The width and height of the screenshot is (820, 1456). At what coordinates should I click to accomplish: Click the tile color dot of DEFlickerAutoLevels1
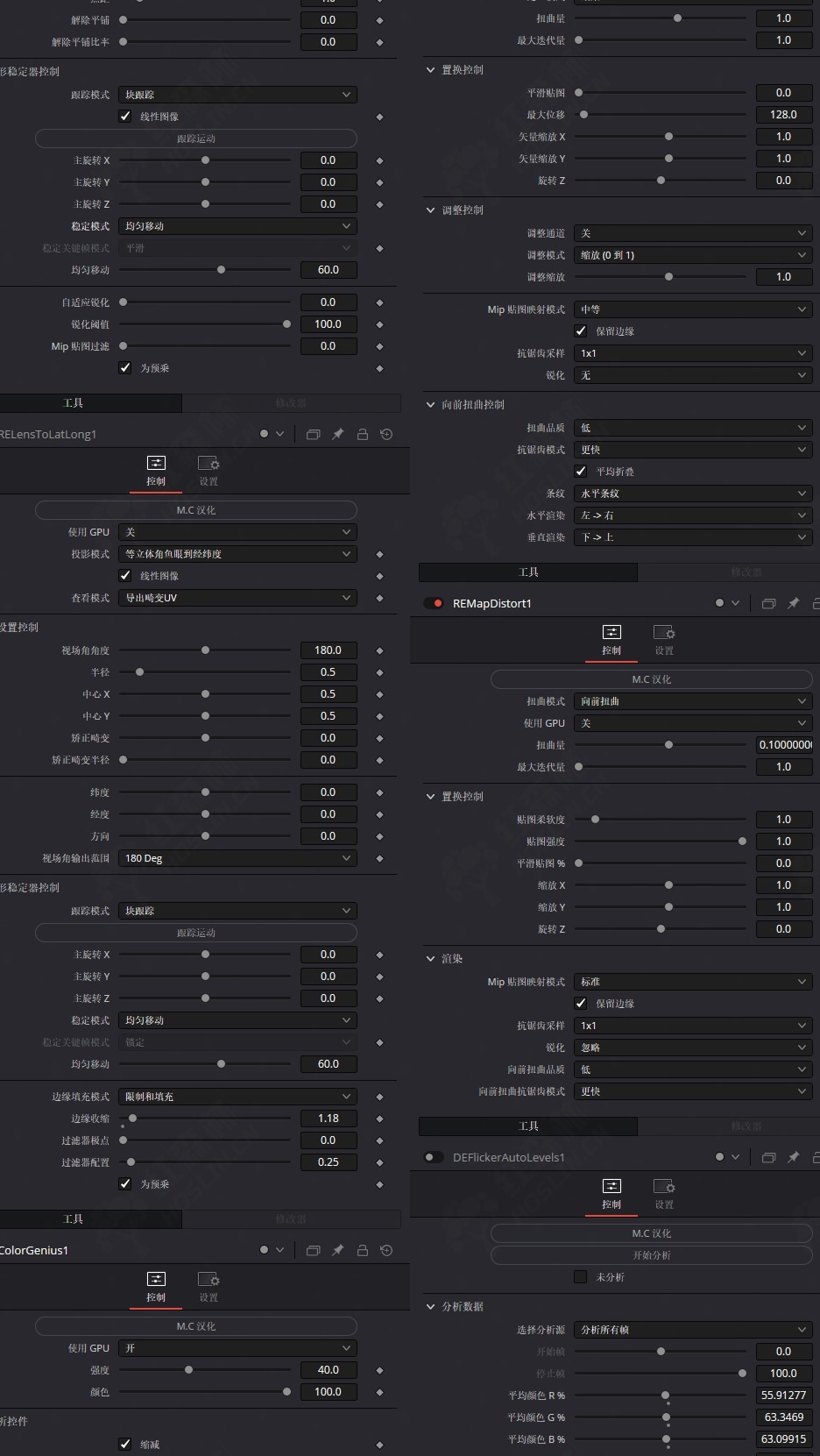point(720,1157)
